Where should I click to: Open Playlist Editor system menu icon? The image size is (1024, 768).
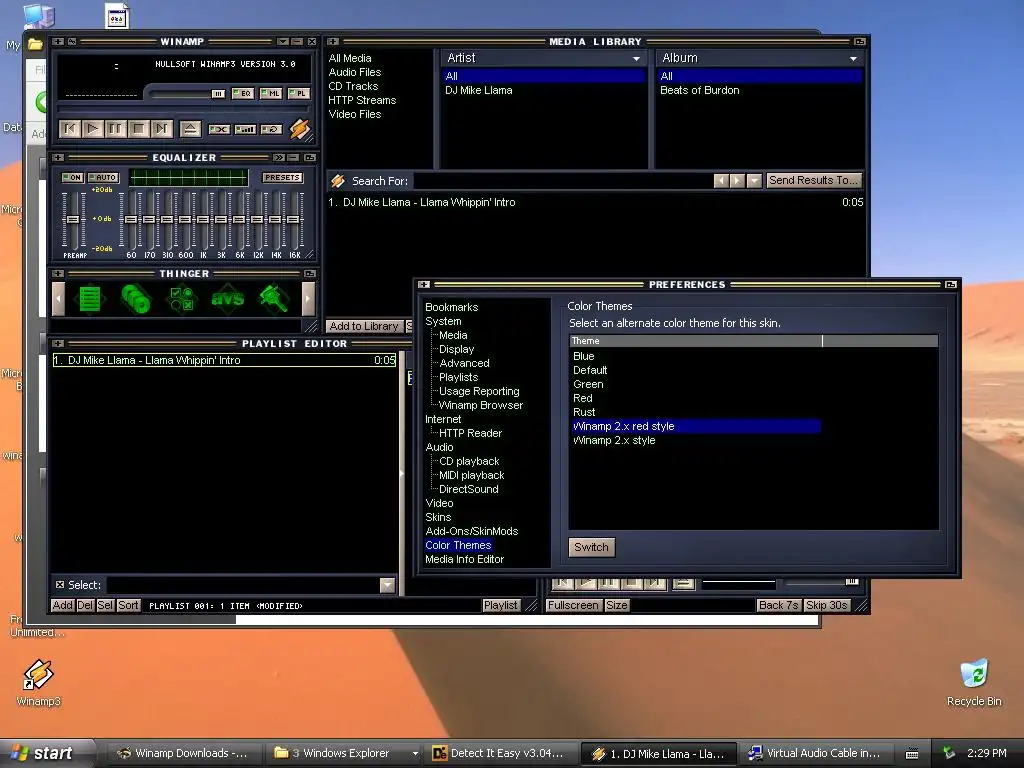click(x=58, y=344)
